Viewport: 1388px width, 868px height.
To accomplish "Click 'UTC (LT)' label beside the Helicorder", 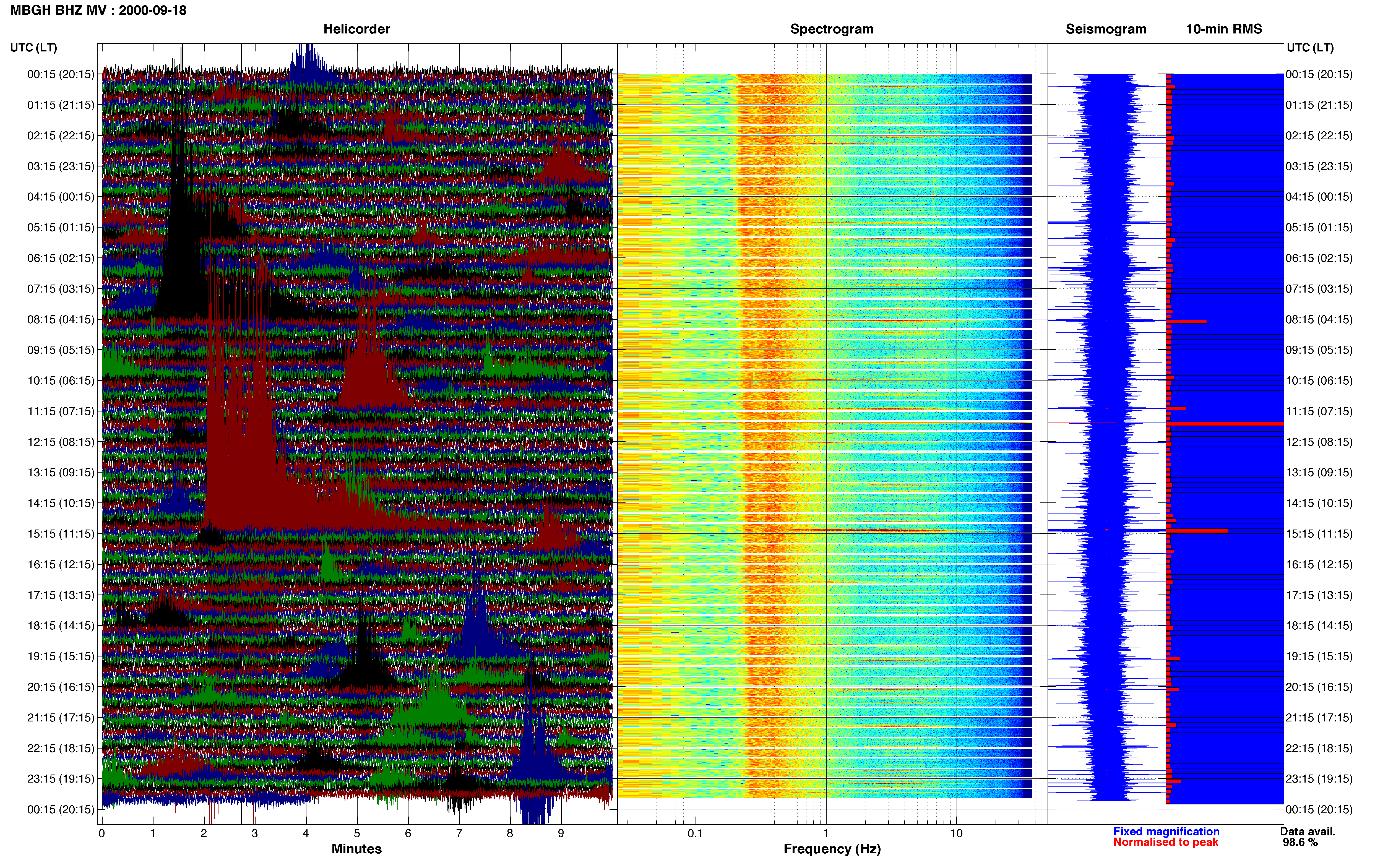I will pos(33,48).
